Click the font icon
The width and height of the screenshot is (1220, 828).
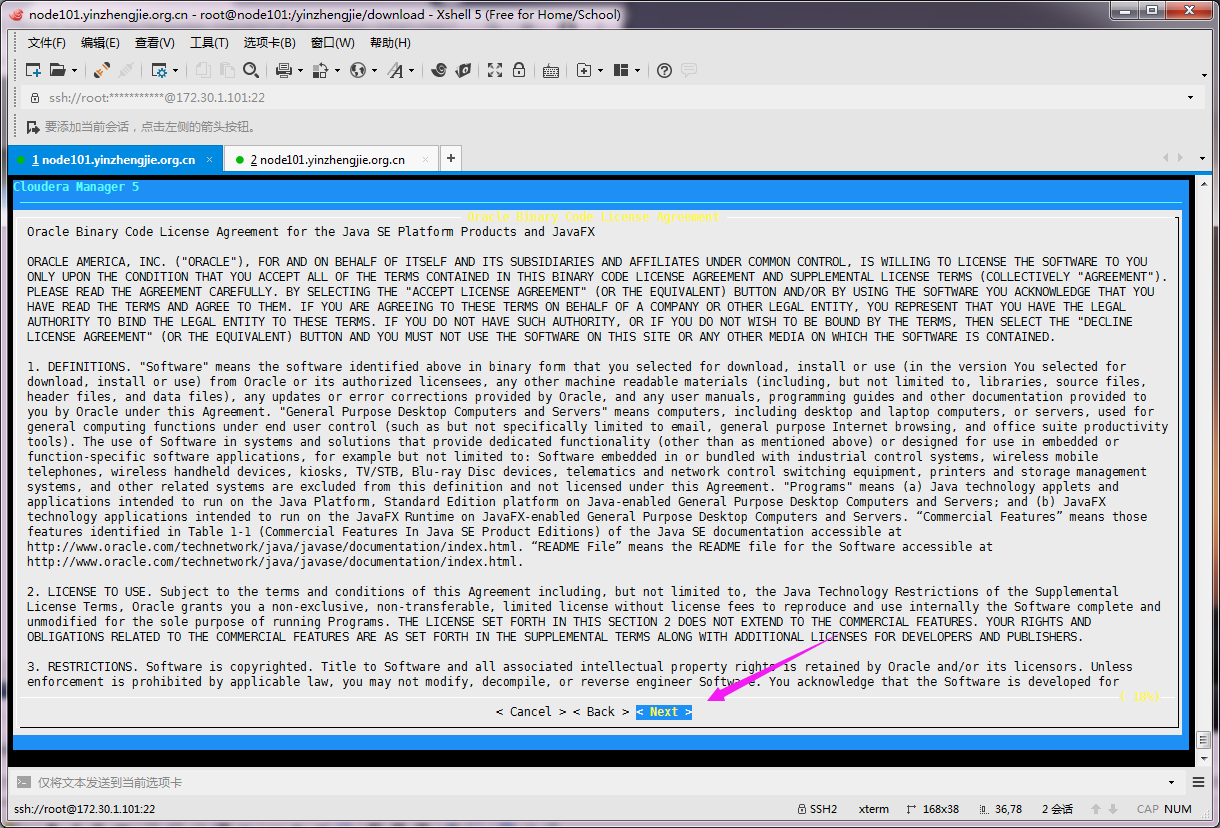(x=396, y=70)
